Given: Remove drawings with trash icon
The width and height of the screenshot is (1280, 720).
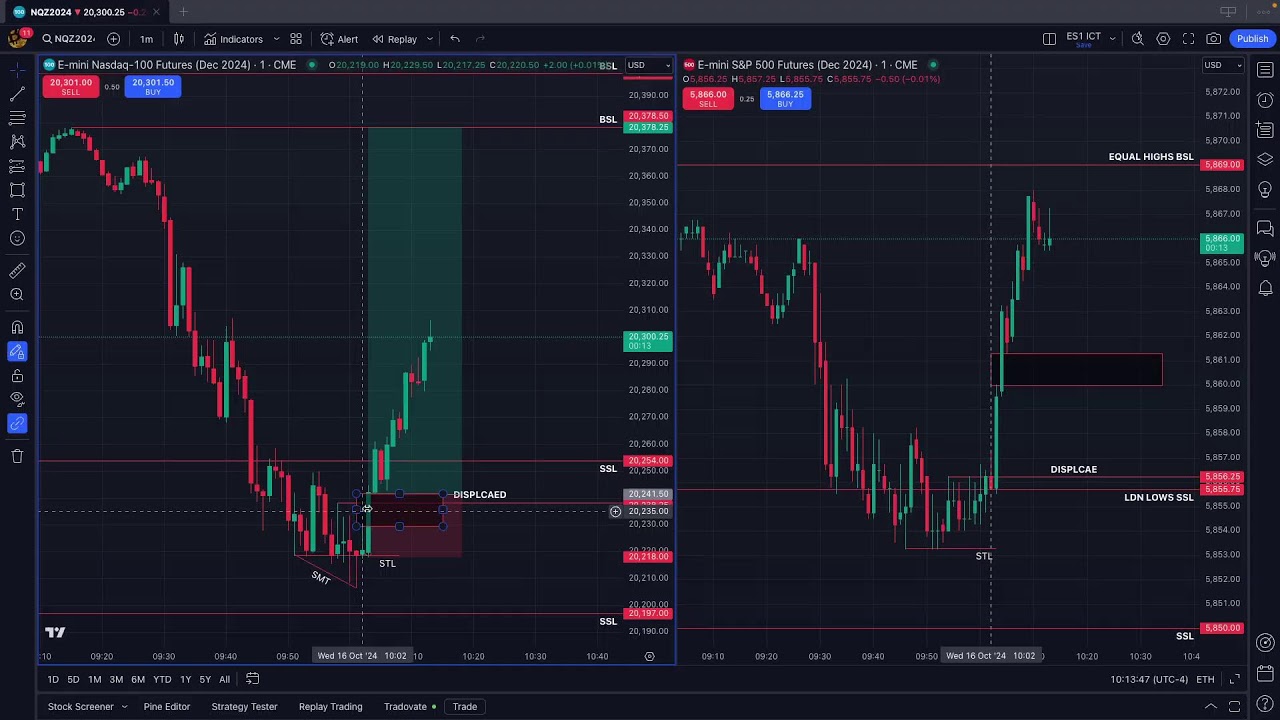Looking at the screenshot, I should [x=17, y=456].
